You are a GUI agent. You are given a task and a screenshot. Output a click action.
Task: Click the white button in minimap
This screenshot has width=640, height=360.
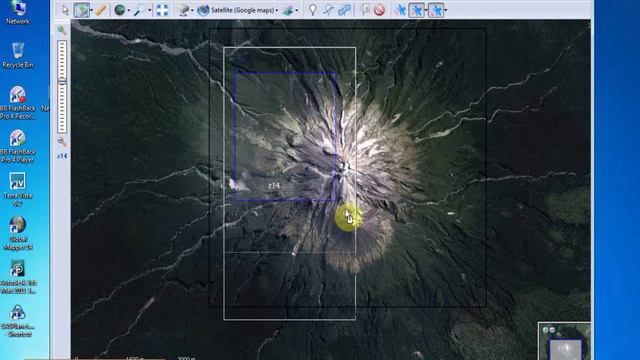coord(552,329)
